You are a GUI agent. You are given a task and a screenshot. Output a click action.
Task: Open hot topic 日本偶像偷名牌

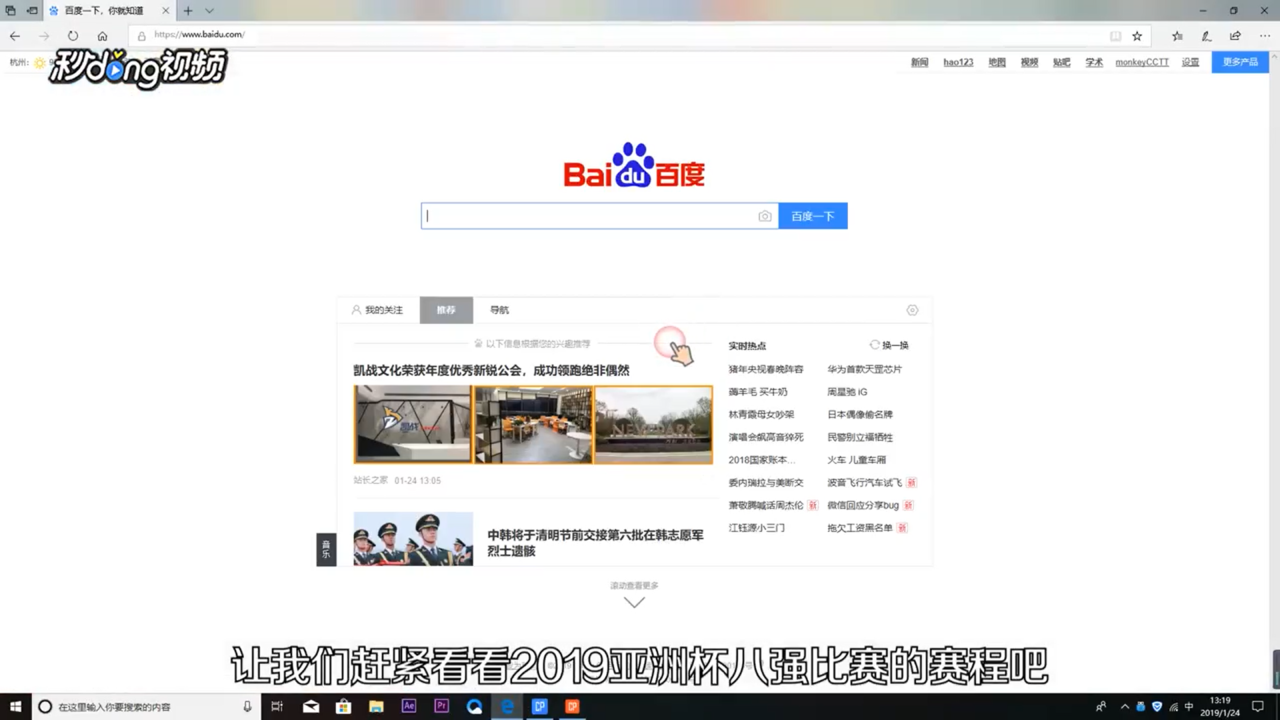[x=860, y=414]
